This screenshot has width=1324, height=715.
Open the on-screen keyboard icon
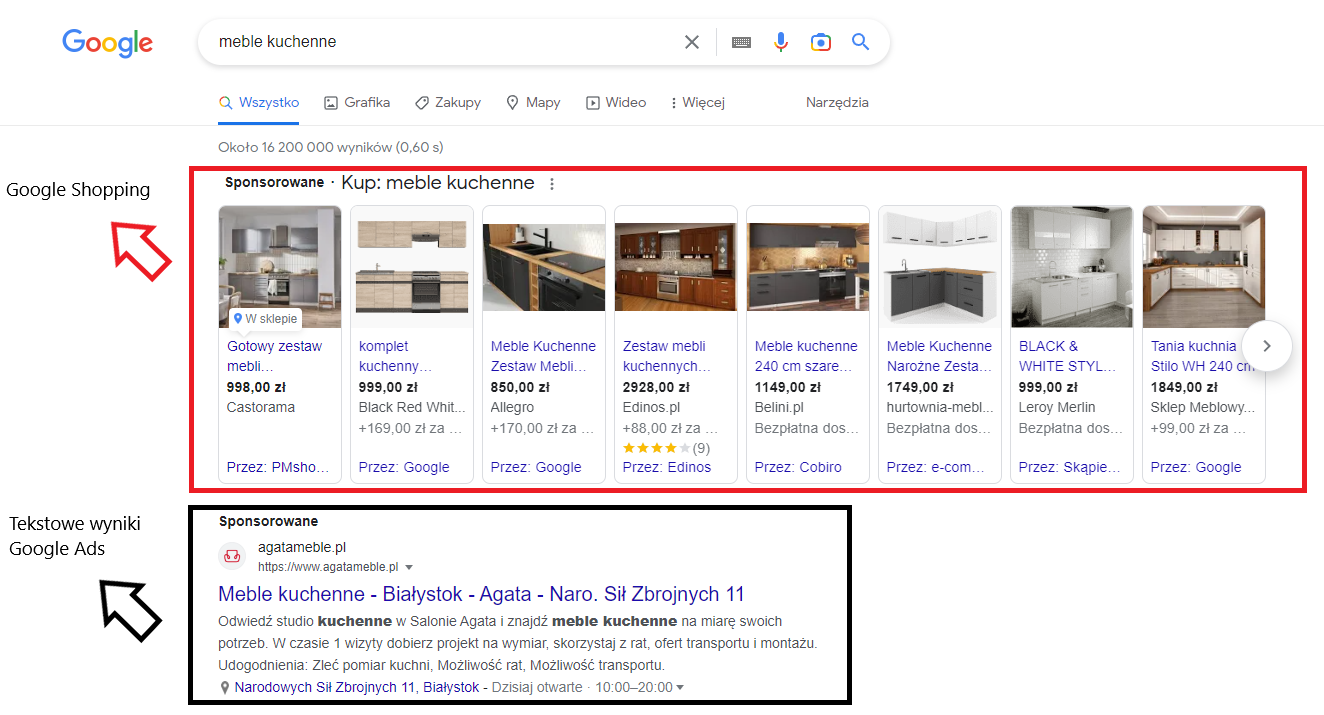(x=741, y=42)
